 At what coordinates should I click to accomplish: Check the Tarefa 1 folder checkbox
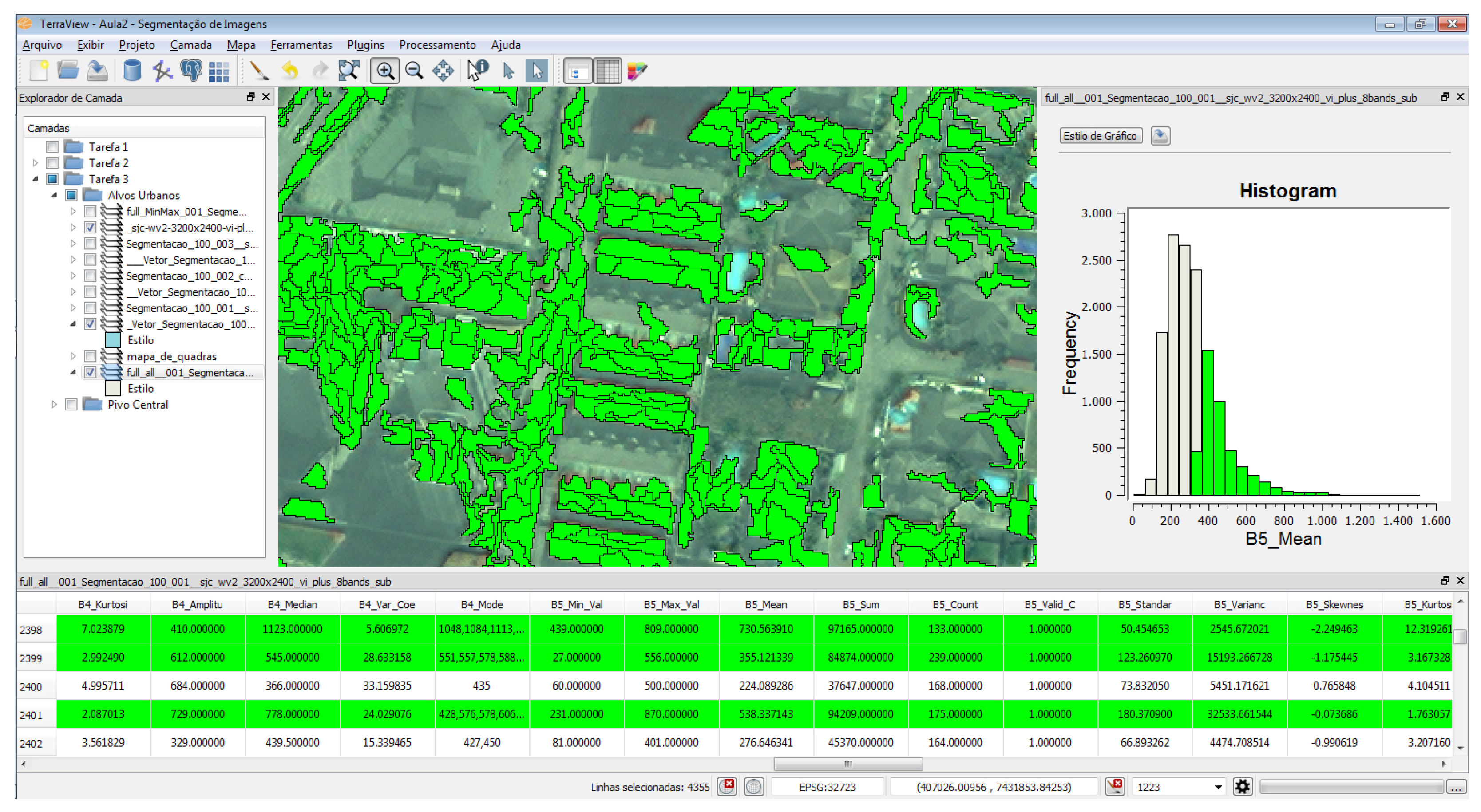(52, 147)
